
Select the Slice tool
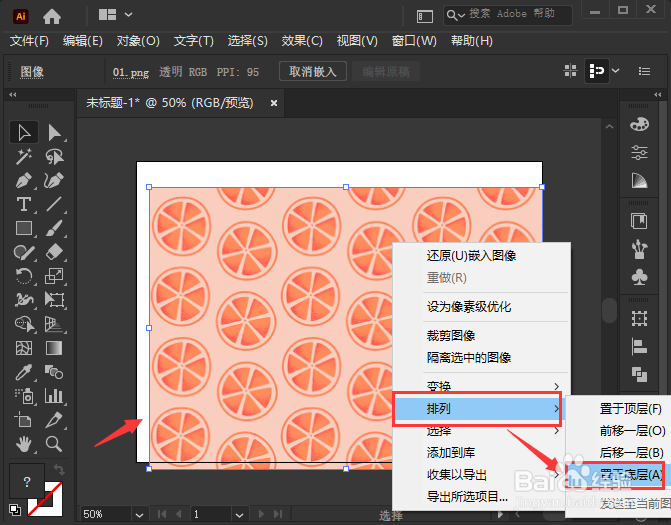(x=54, y=420)
